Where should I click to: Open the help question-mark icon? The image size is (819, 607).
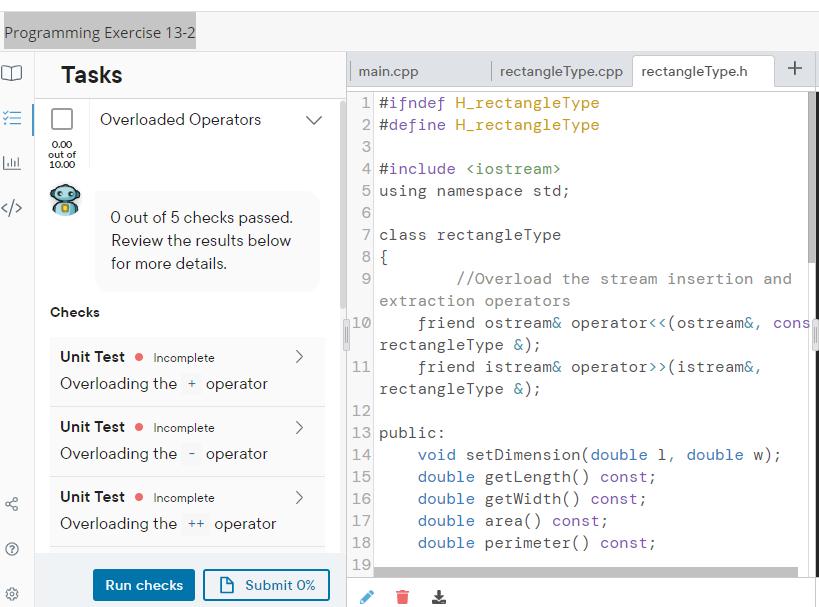pos(13,549)
